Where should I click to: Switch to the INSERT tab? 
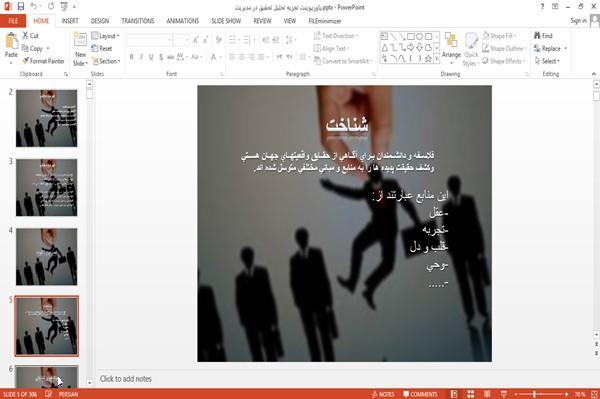[70, 21]
